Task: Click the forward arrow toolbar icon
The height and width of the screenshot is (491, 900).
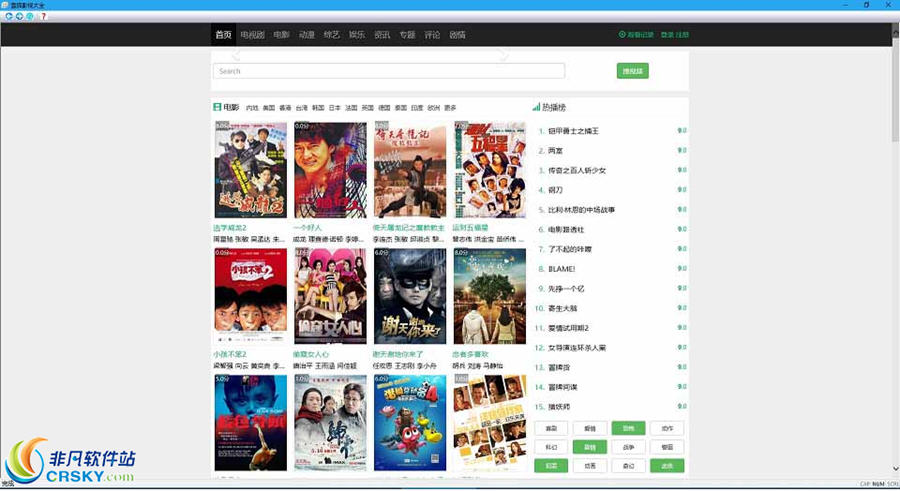Action: tap(19, 16)
